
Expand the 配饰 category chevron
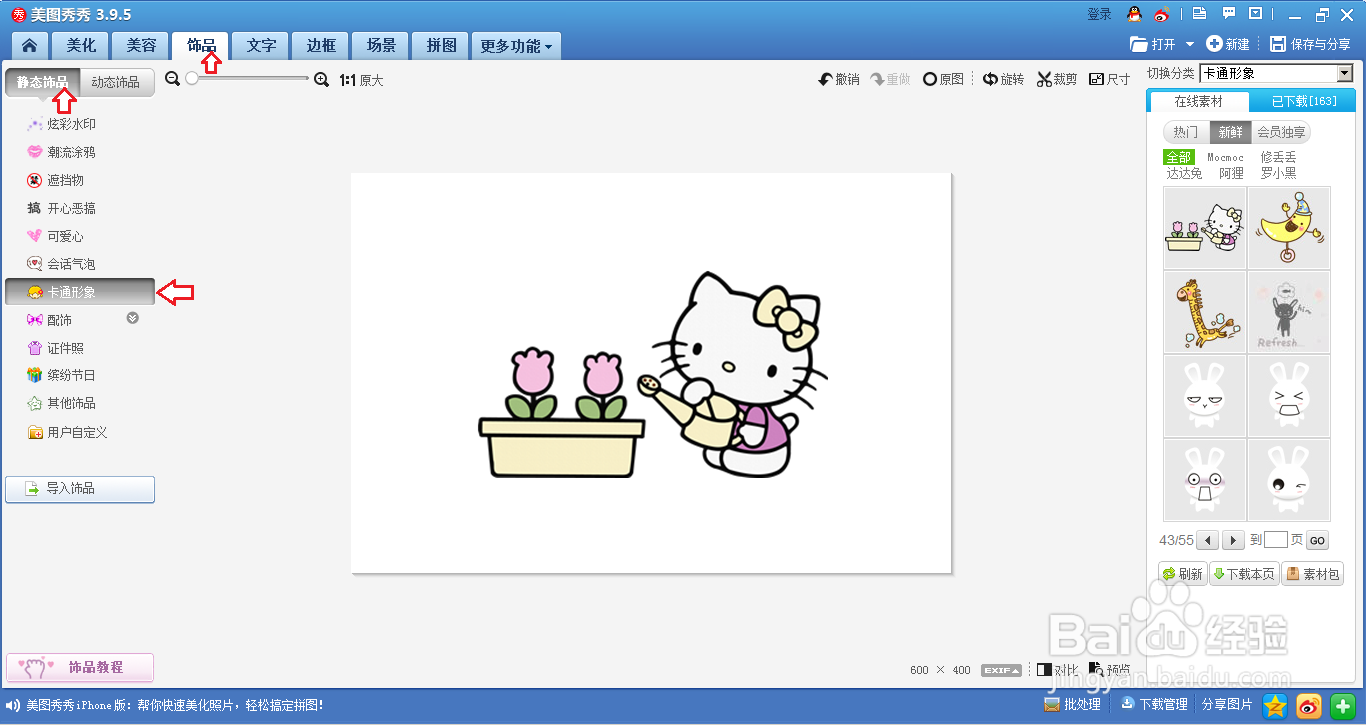pyautogui.click(x=132, y=318)
